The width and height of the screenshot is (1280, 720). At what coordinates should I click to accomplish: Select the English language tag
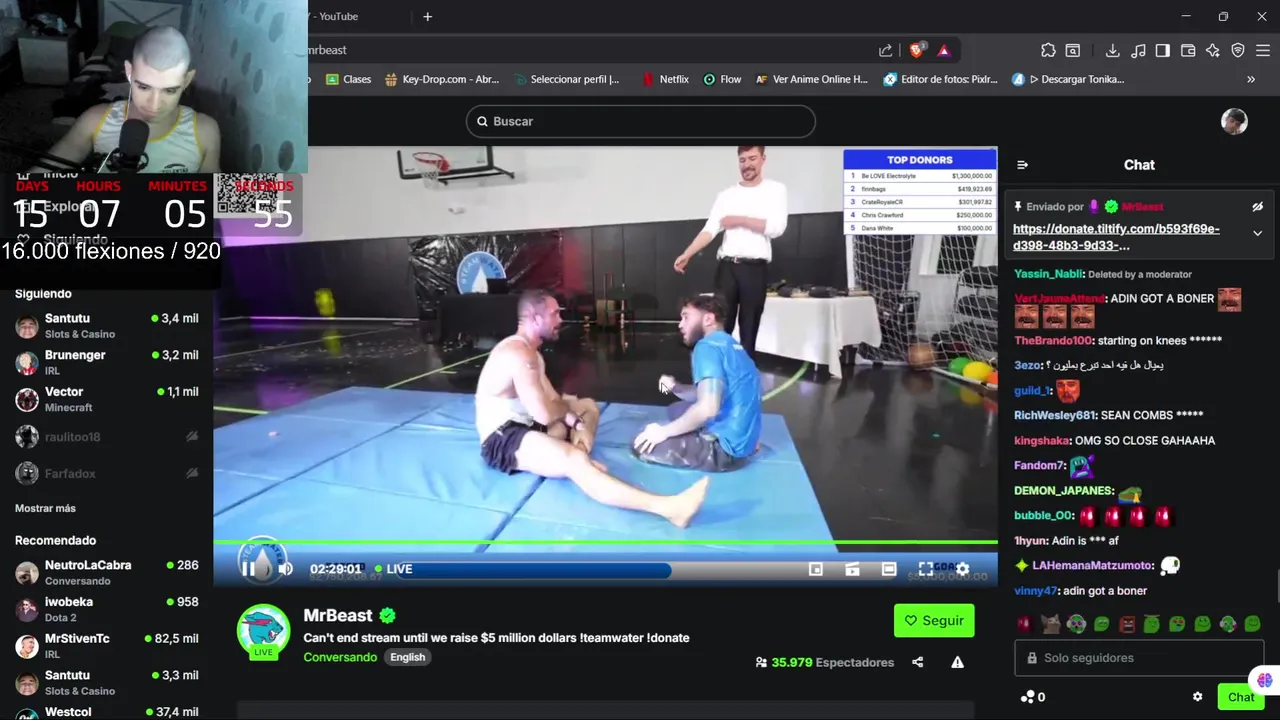click(x=407, y=657)
